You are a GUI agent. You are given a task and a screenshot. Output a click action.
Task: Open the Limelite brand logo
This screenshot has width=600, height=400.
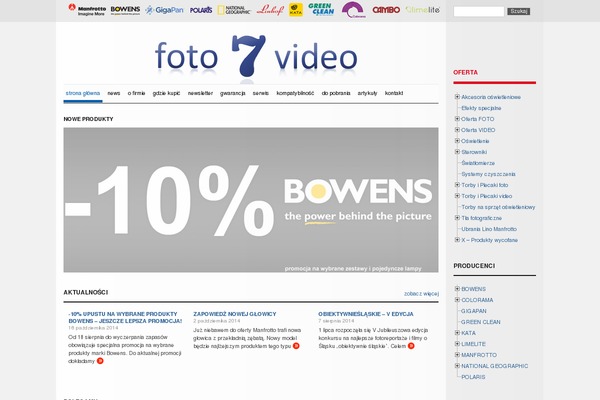(422, 10)
